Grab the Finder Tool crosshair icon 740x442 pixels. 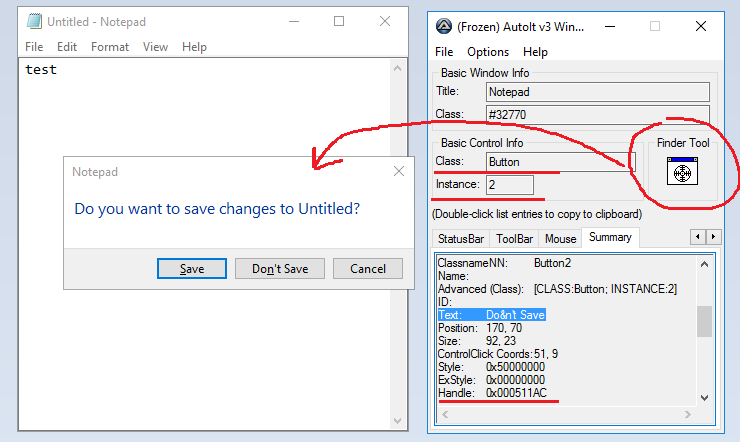[682, 171]
